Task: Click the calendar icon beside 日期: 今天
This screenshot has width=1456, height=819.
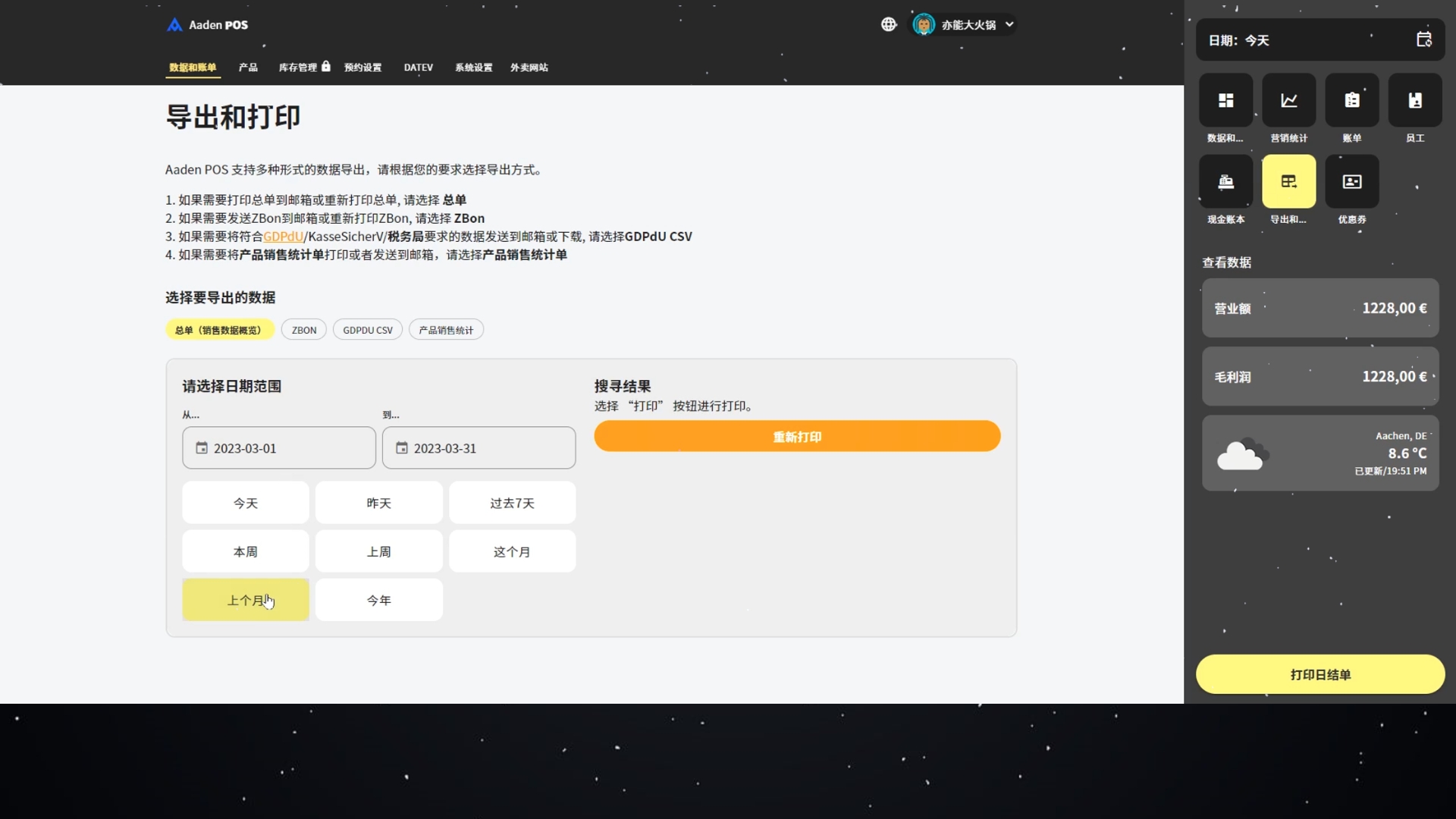Action: [1423, 39]
